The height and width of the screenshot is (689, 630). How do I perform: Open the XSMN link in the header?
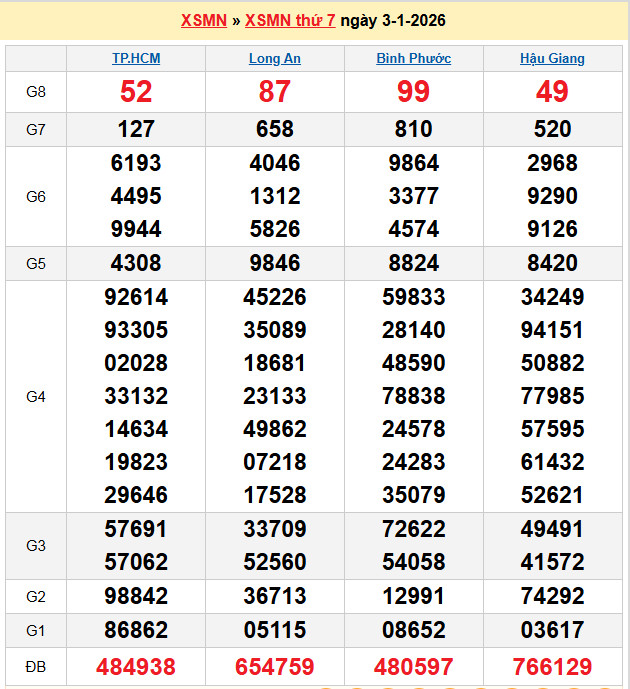[204, 20]
